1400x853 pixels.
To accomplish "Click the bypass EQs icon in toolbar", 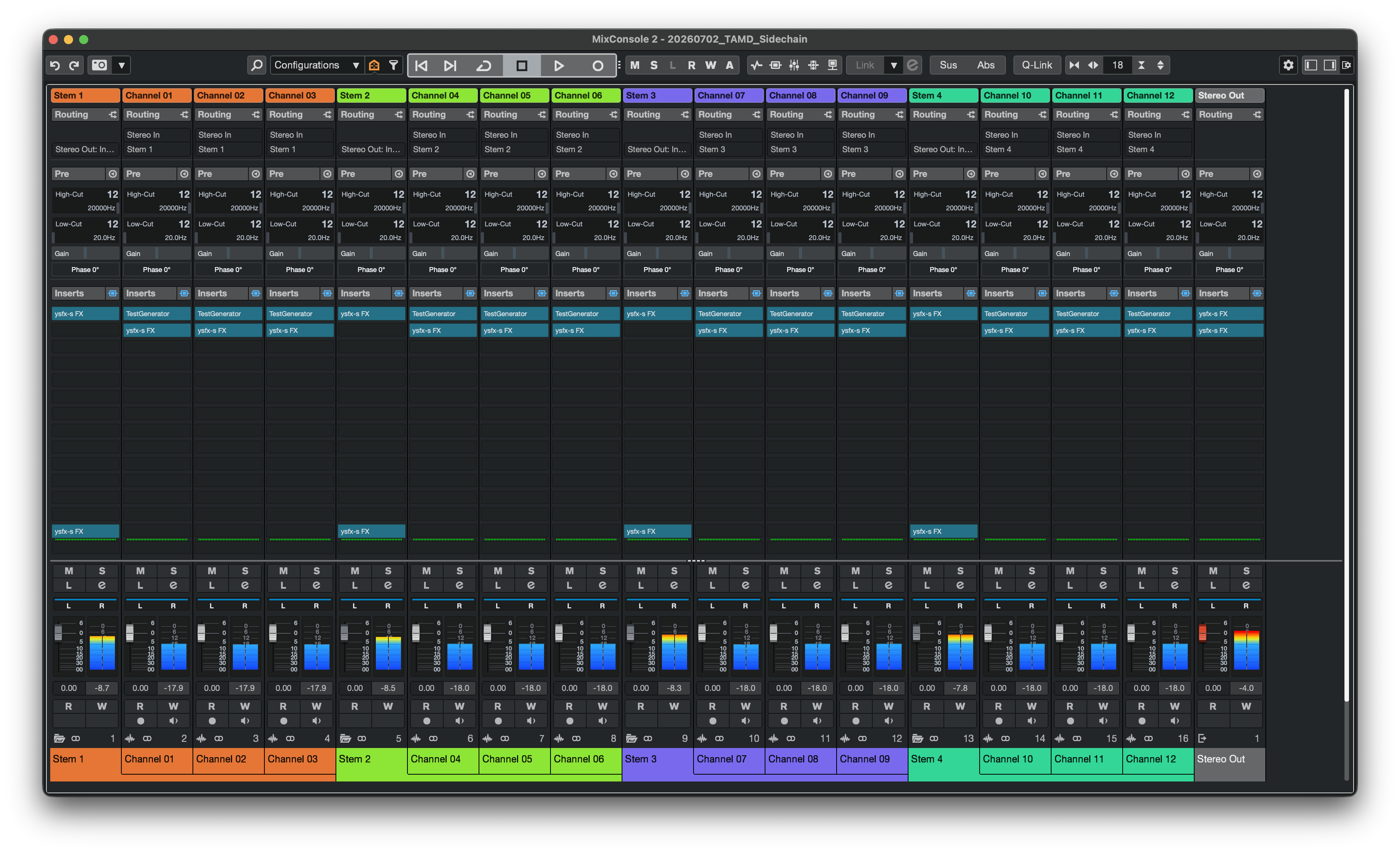I will (775, 65).
